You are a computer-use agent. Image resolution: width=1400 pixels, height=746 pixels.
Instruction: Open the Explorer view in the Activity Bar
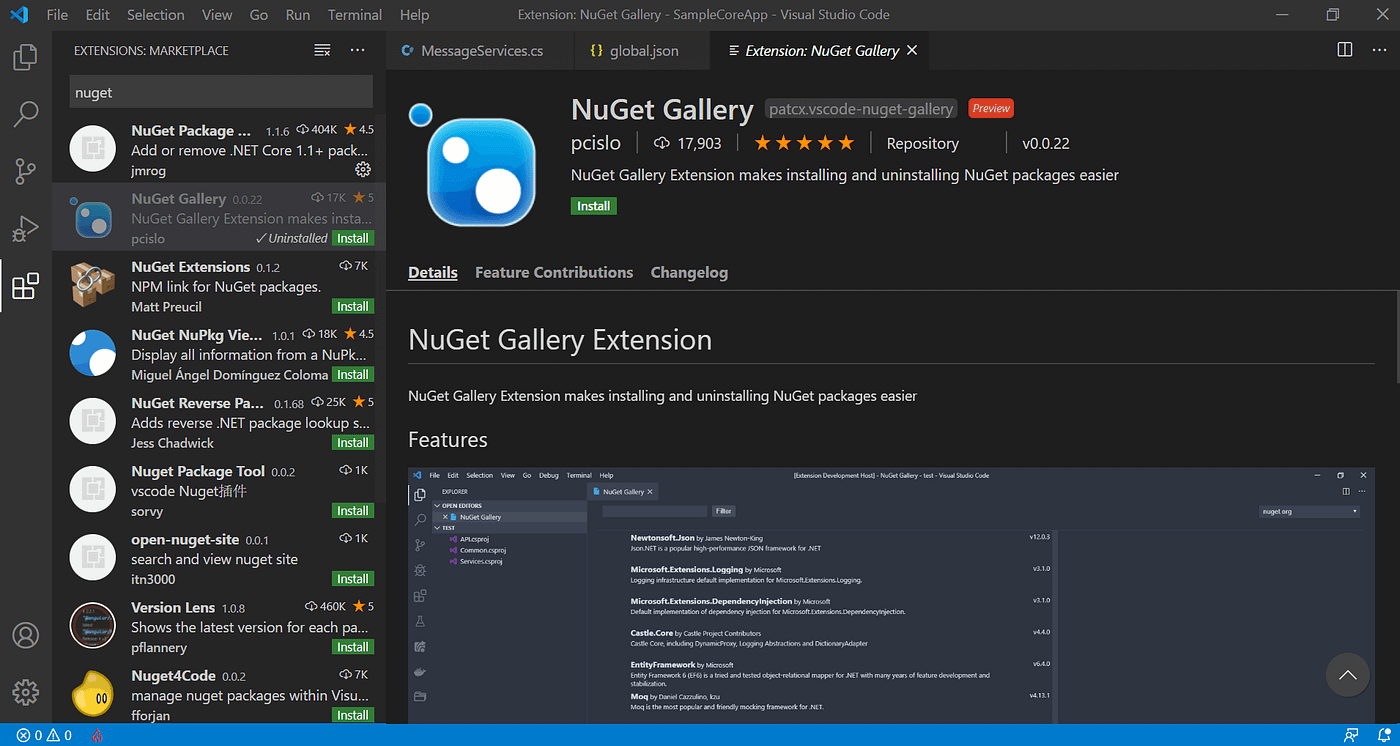(24, 57)
